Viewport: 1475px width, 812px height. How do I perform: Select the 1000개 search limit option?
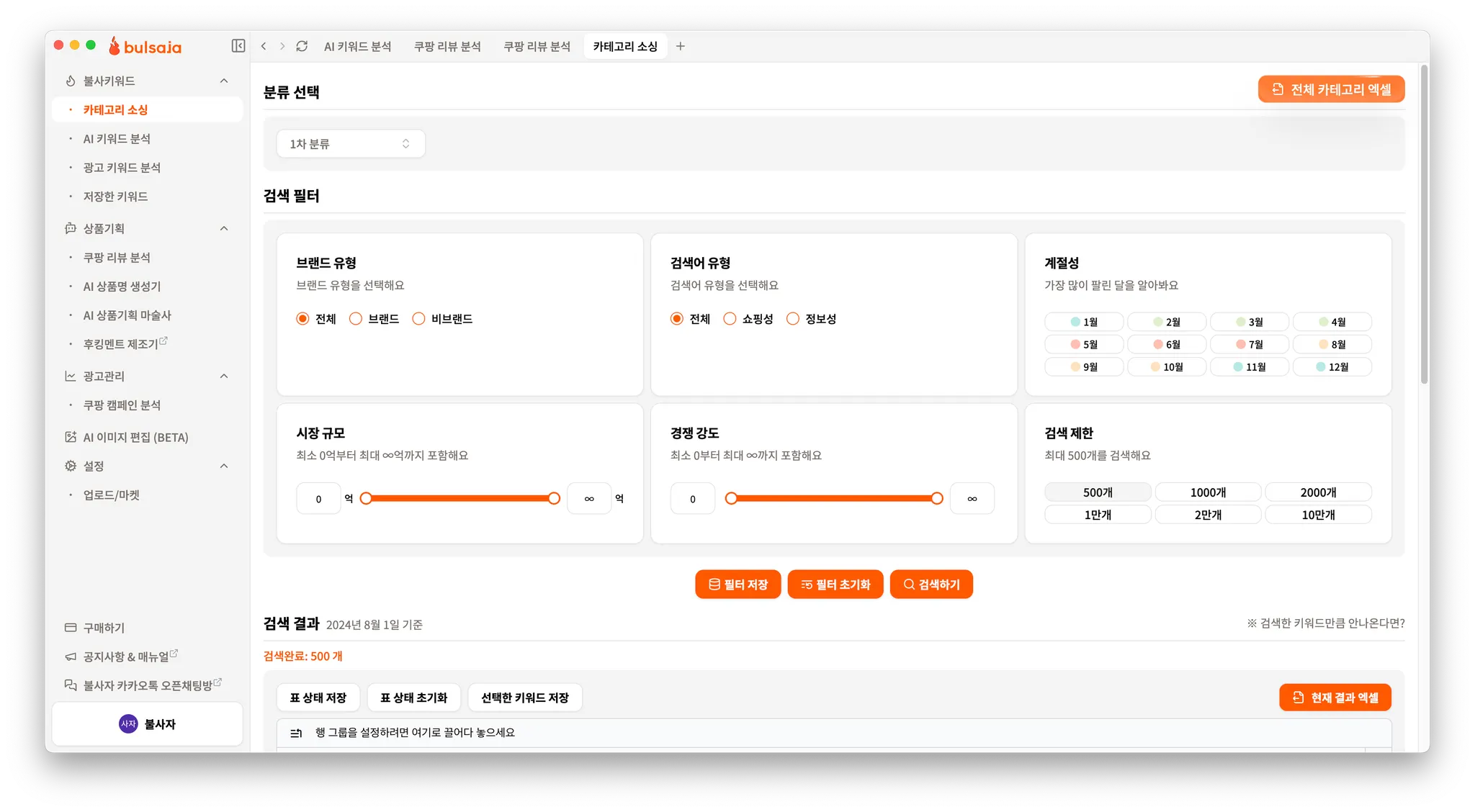coord(1208,492)
